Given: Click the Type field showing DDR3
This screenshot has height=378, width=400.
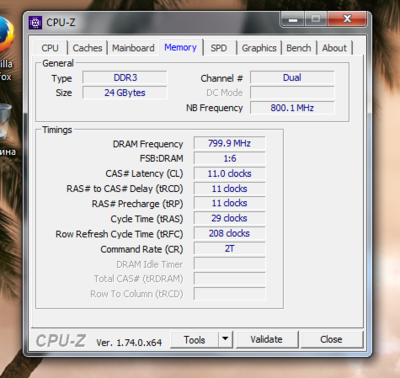Looking at the screenshot, I should 125,77.
